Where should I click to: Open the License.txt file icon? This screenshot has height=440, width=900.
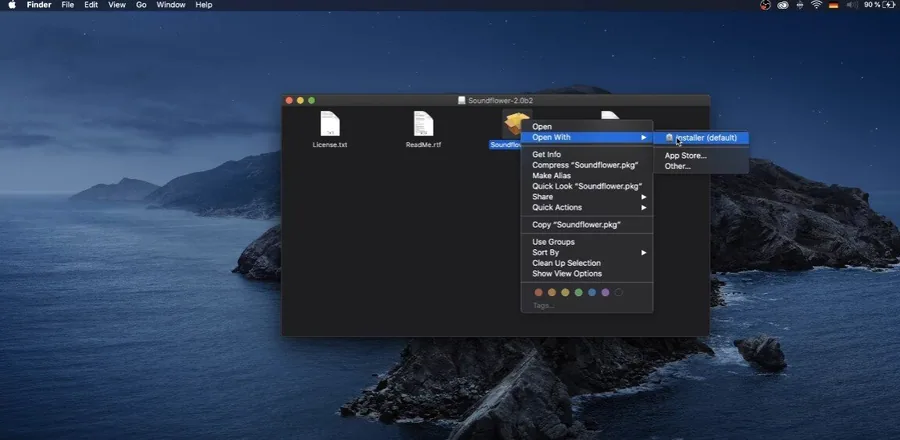click(x=330, y=124)
